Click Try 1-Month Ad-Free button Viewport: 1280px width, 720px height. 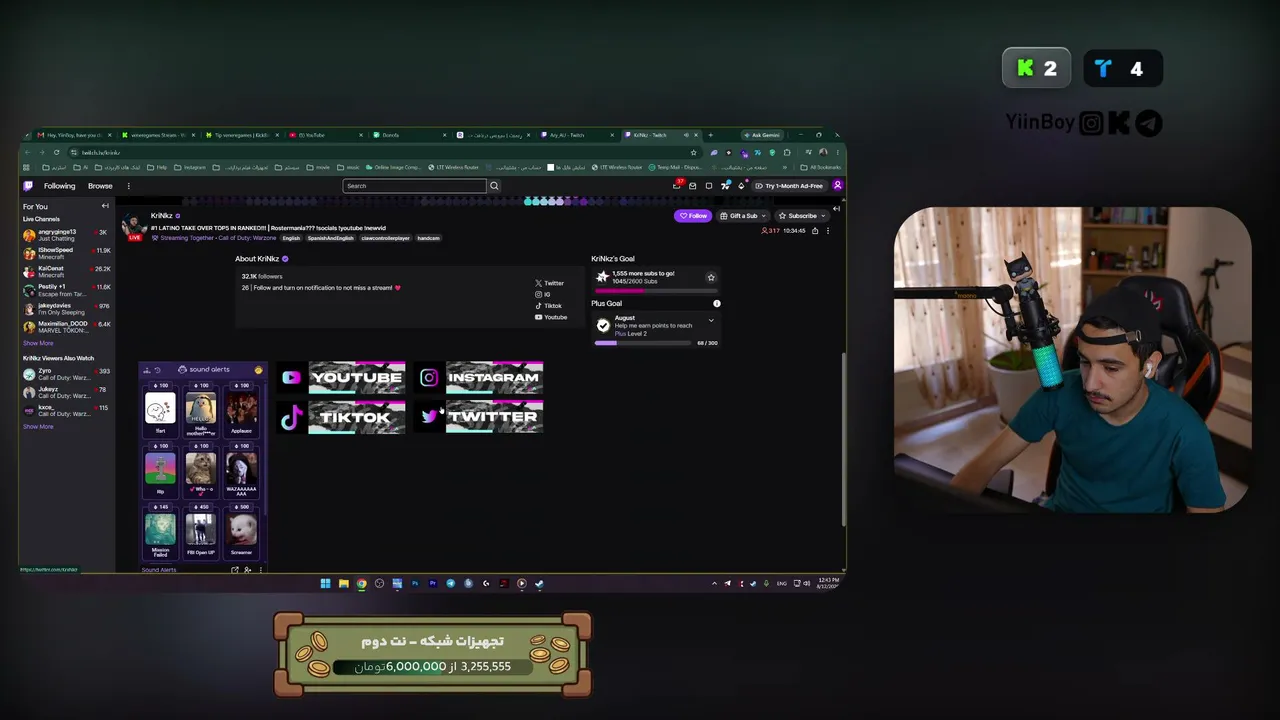click(x=790, y=186)
